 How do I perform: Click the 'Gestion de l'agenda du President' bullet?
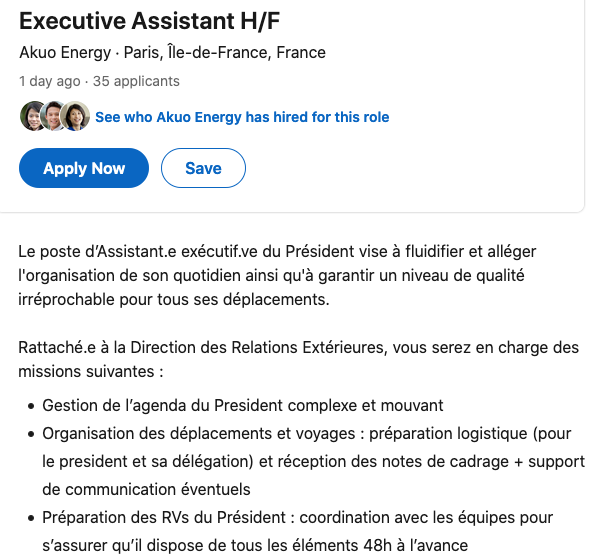(x=243, y=405)
